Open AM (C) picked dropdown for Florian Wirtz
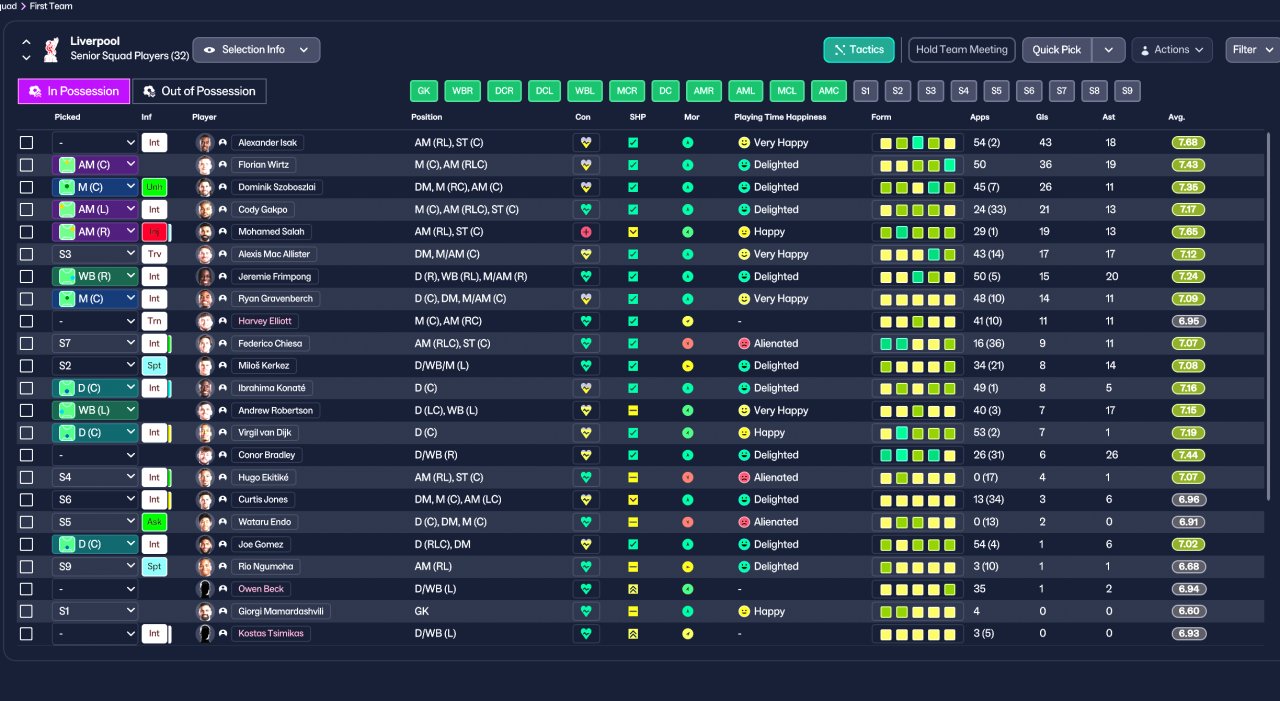This screenshot has height=701, width=1280. click(x=95, y=165)
